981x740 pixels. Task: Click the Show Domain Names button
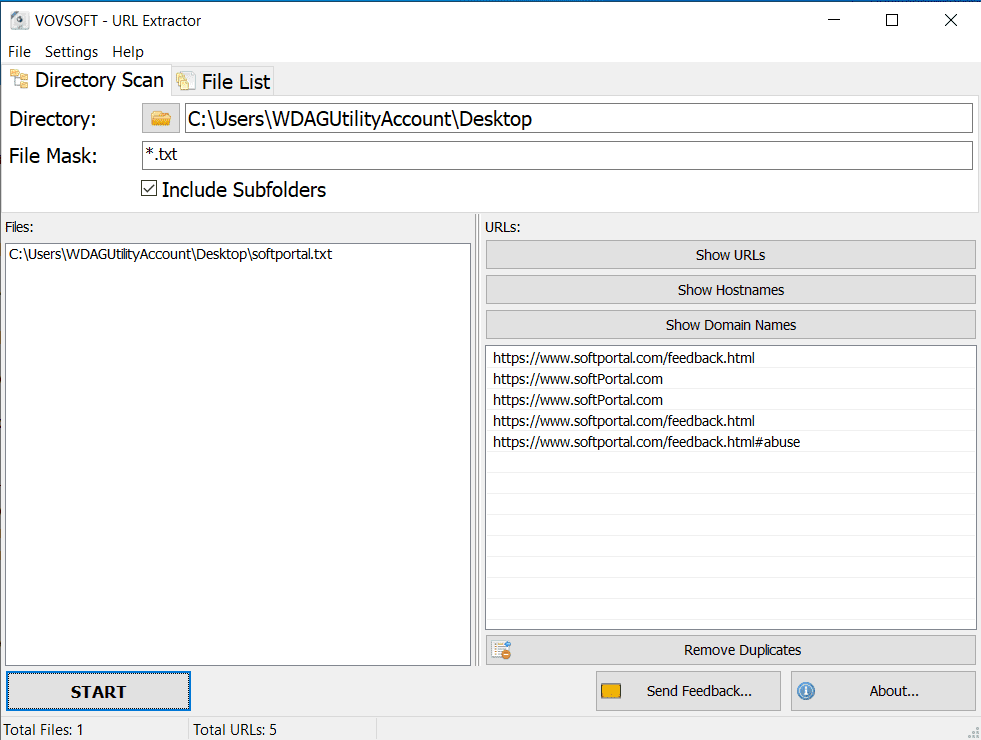point(730,325)
